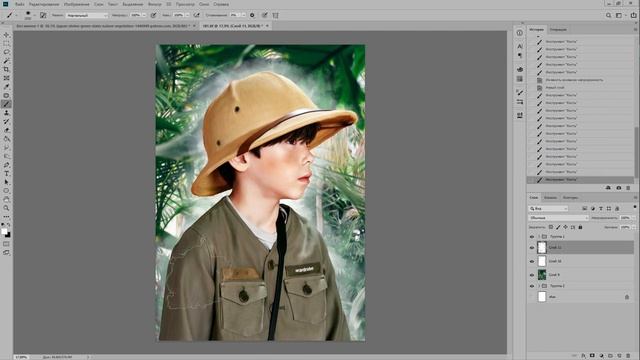Screen dimensions: 640x360
Task: Toggle layer filter on/off switch
Action: pyautogui.click(x=635, y=207)
